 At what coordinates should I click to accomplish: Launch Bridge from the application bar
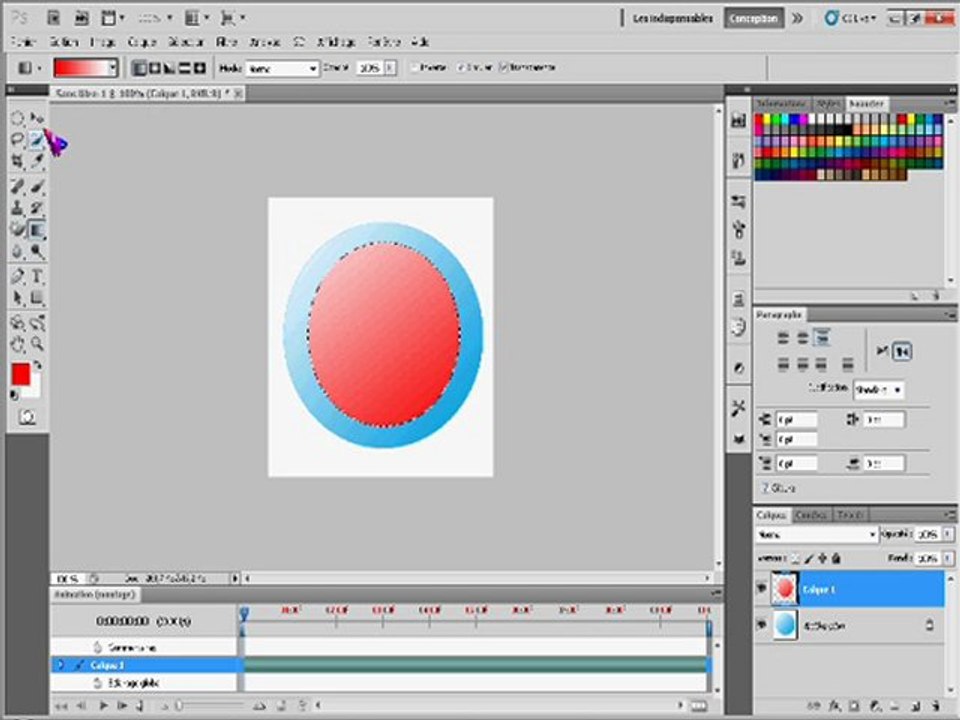pyautogui.click(x=54, y=18)
